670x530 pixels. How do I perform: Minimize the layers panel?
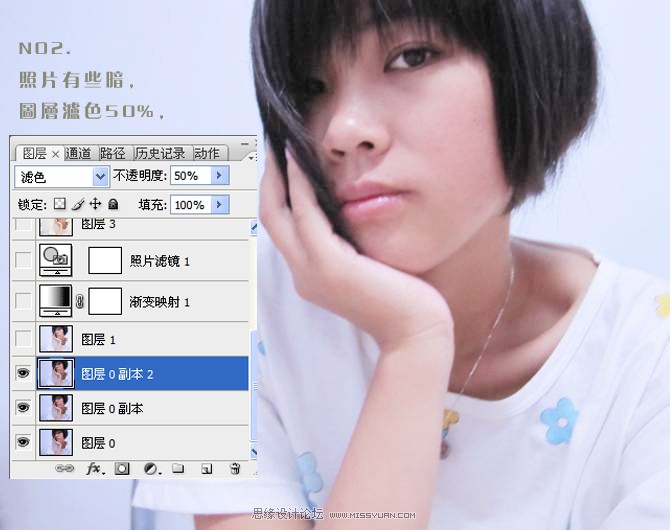[244, 144]
